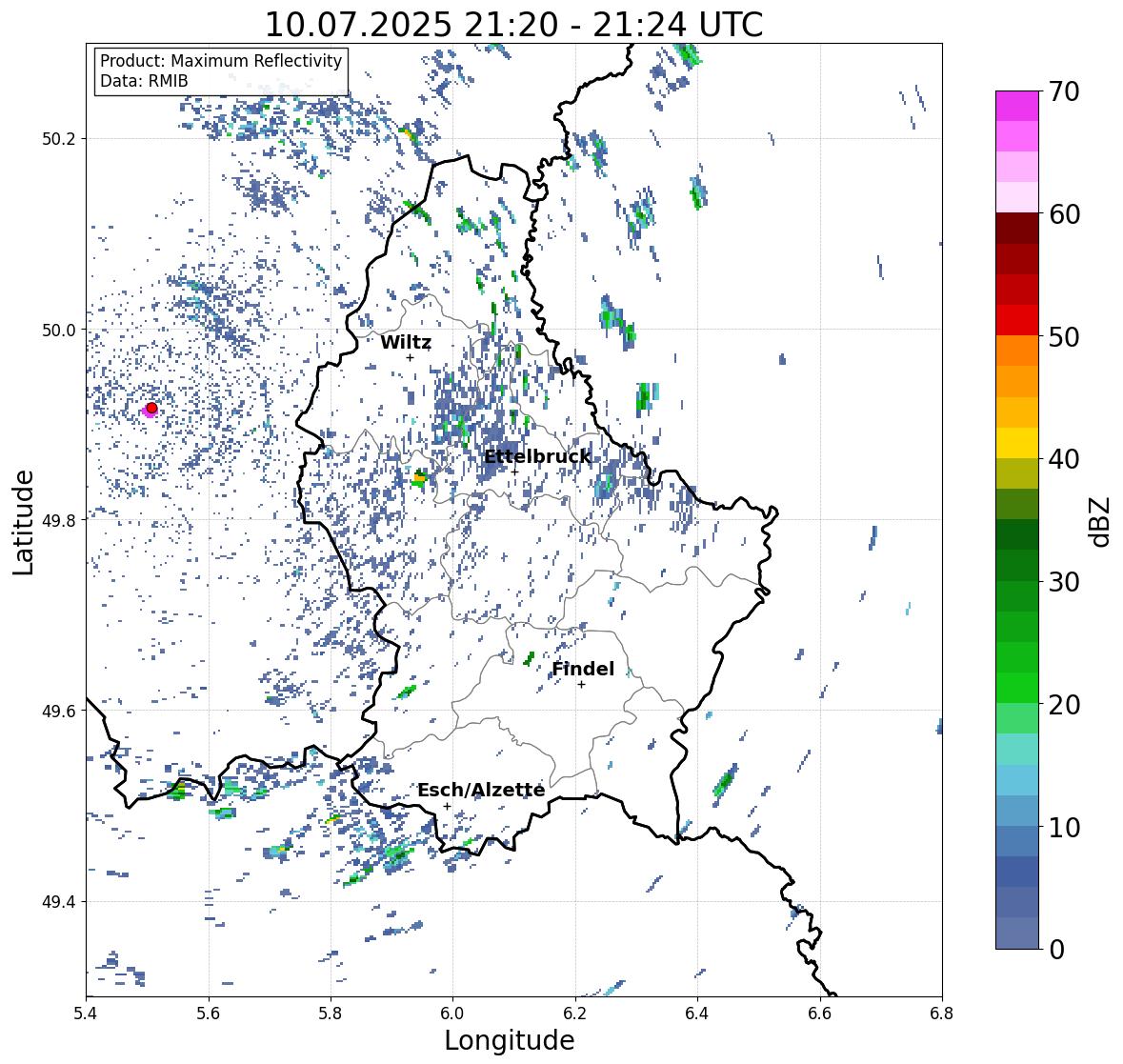Viewport: 1123px width, 1064px height.
Task: Click the 'dBZ' colorbar label
Action: click(1101, 521)
